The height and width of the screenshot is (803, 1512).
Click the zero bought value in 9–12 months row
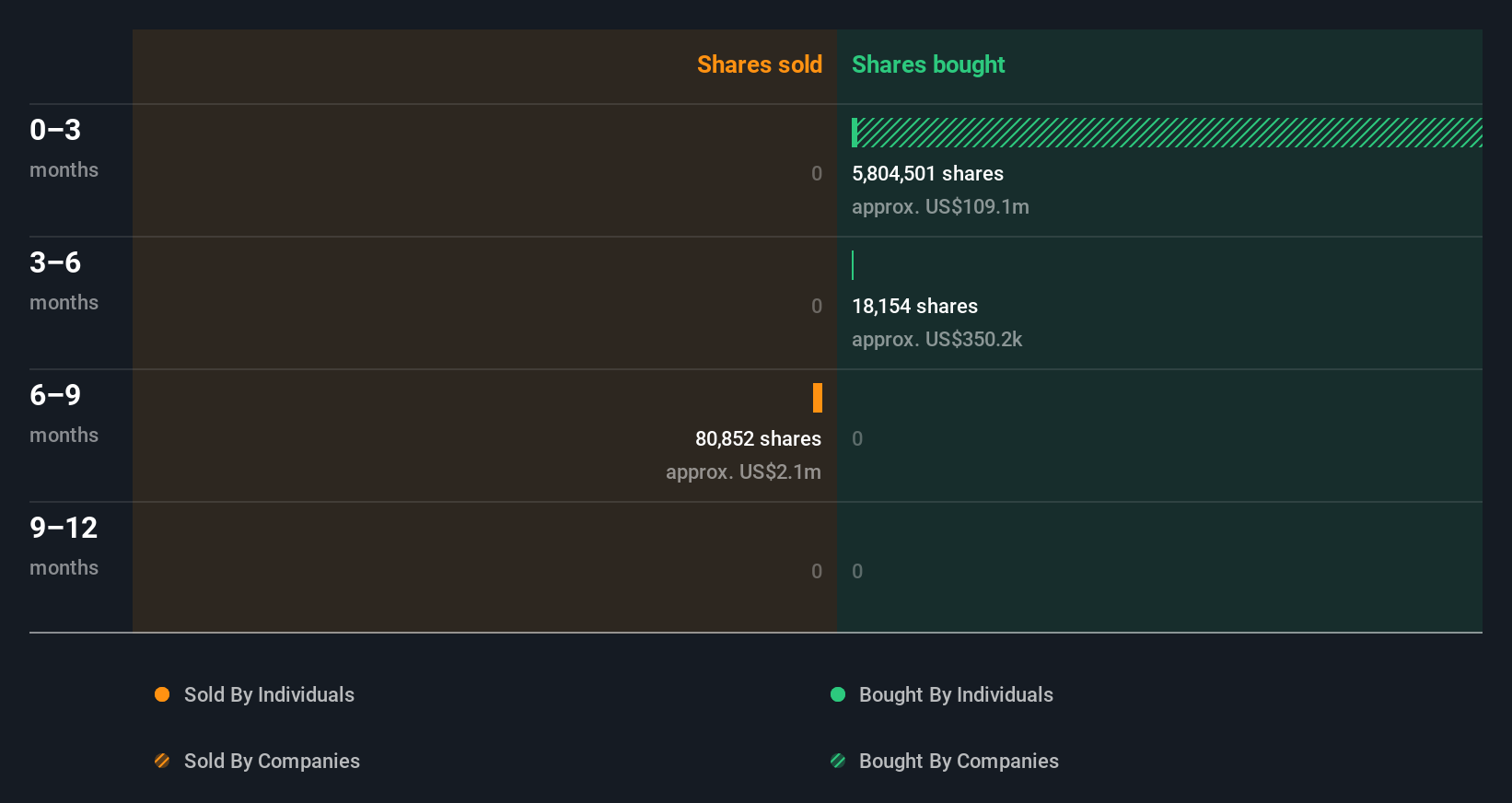pos(857,571)
